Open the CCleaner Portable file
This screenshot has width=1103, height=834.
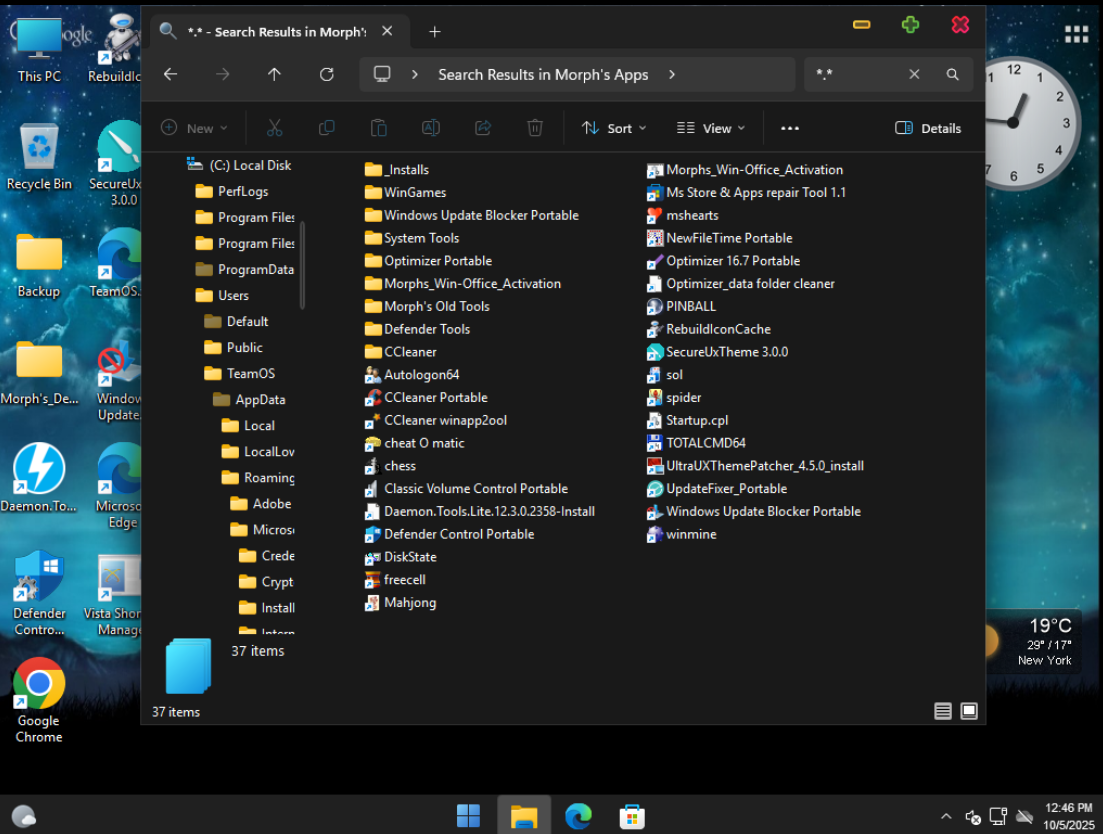[x=435, y=398]
